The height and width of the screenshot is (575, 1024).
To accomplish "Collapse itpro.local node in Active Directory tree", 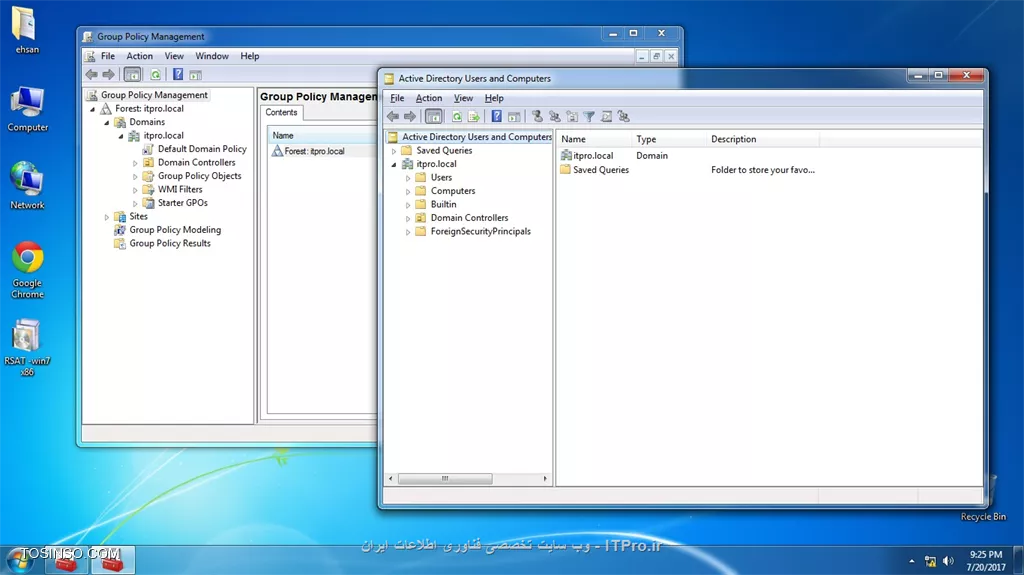I will [x=394, y=165].
